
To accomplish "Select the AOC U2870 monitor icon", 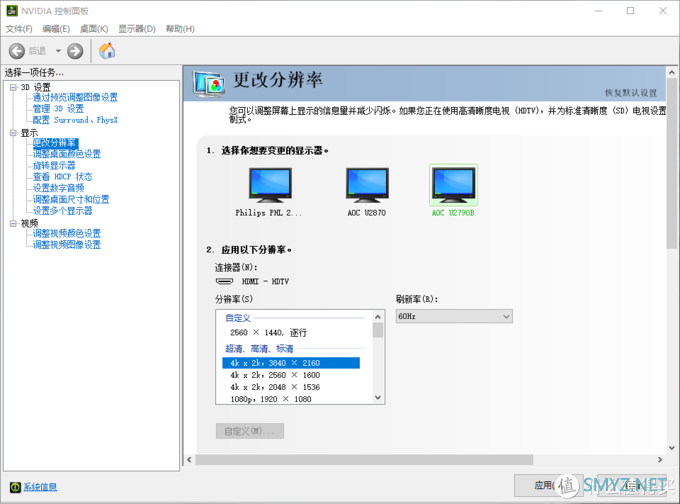I will (367, 185).
